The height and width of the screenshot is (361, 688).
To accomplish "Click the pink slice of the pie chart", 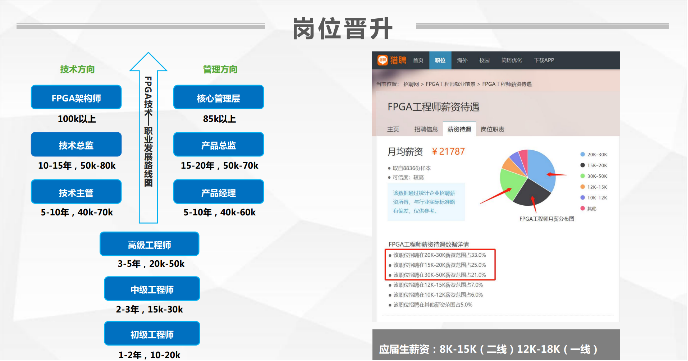I will click(x=523, y=156).
